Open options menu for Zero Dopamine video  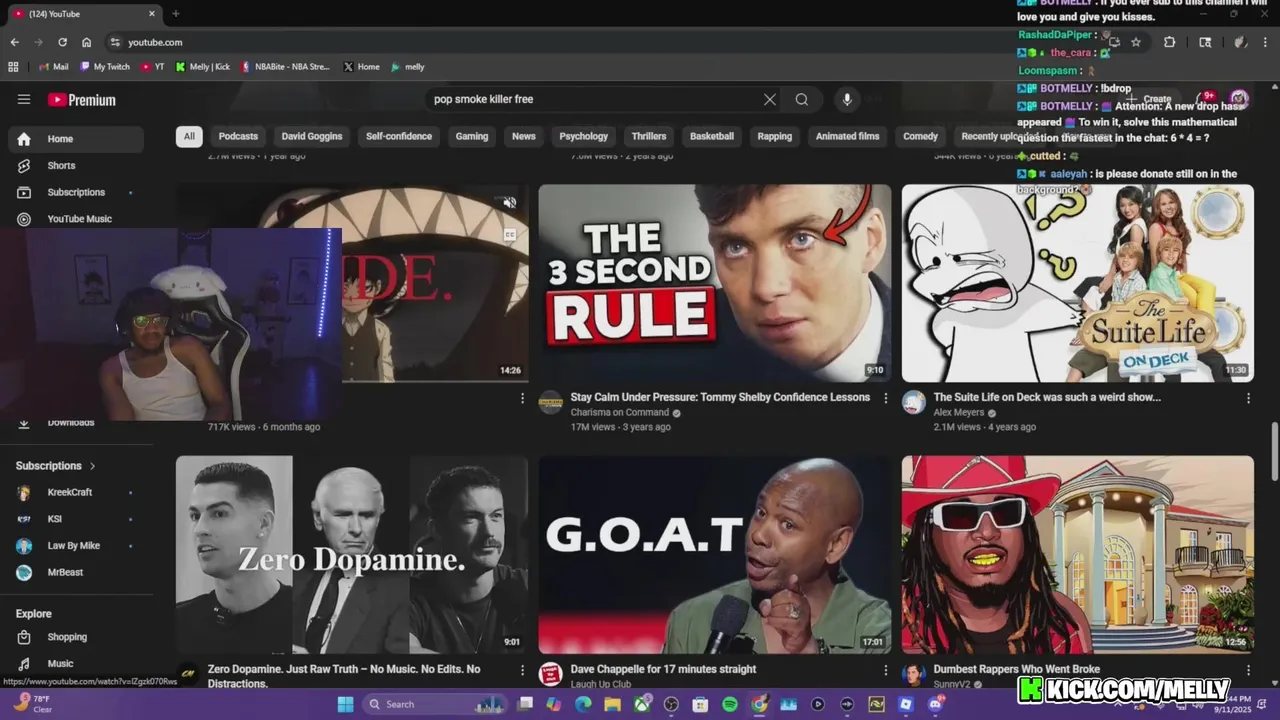[x=522, y=670]
